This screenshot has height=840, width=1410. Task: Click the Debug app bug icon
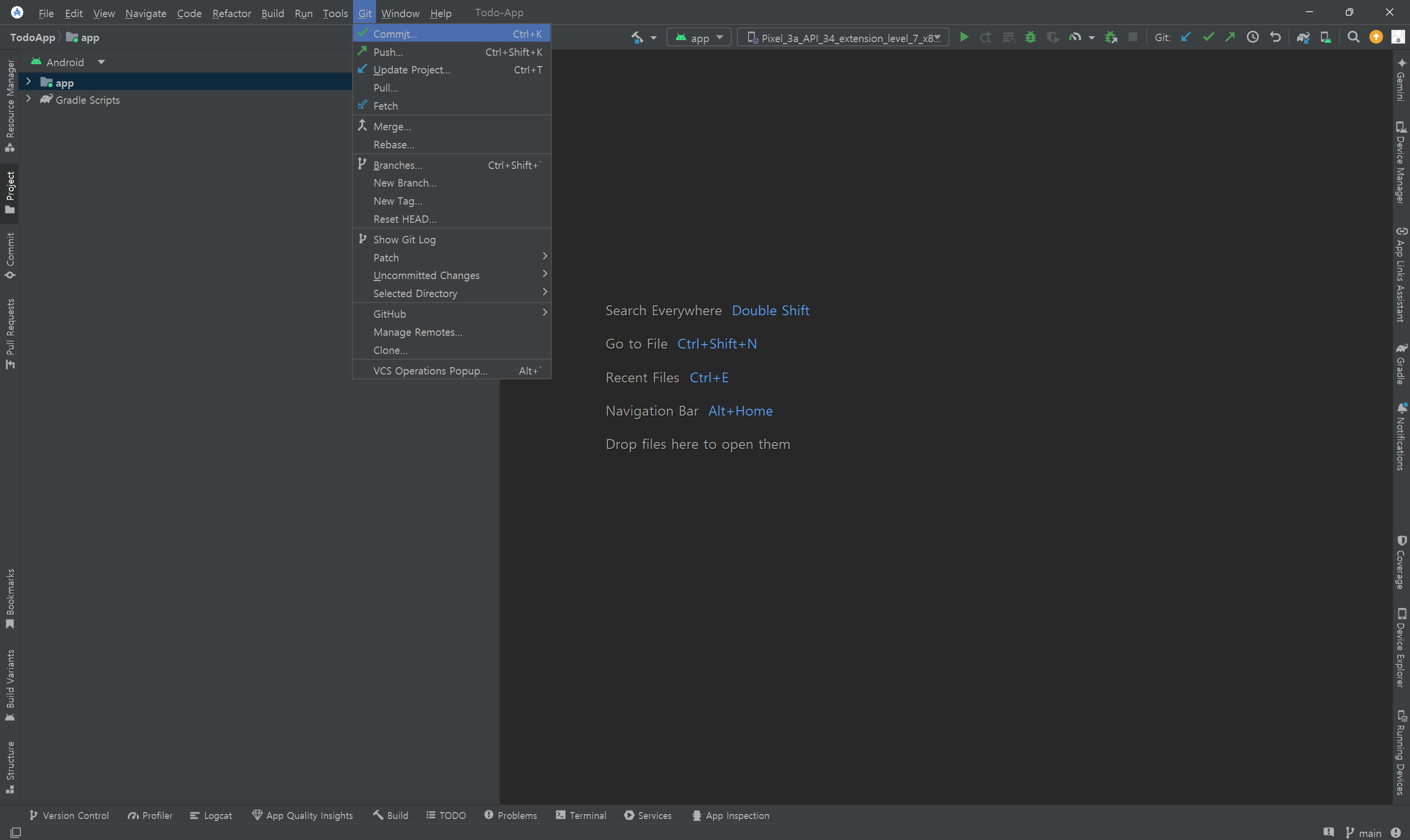pos(1030,37)
